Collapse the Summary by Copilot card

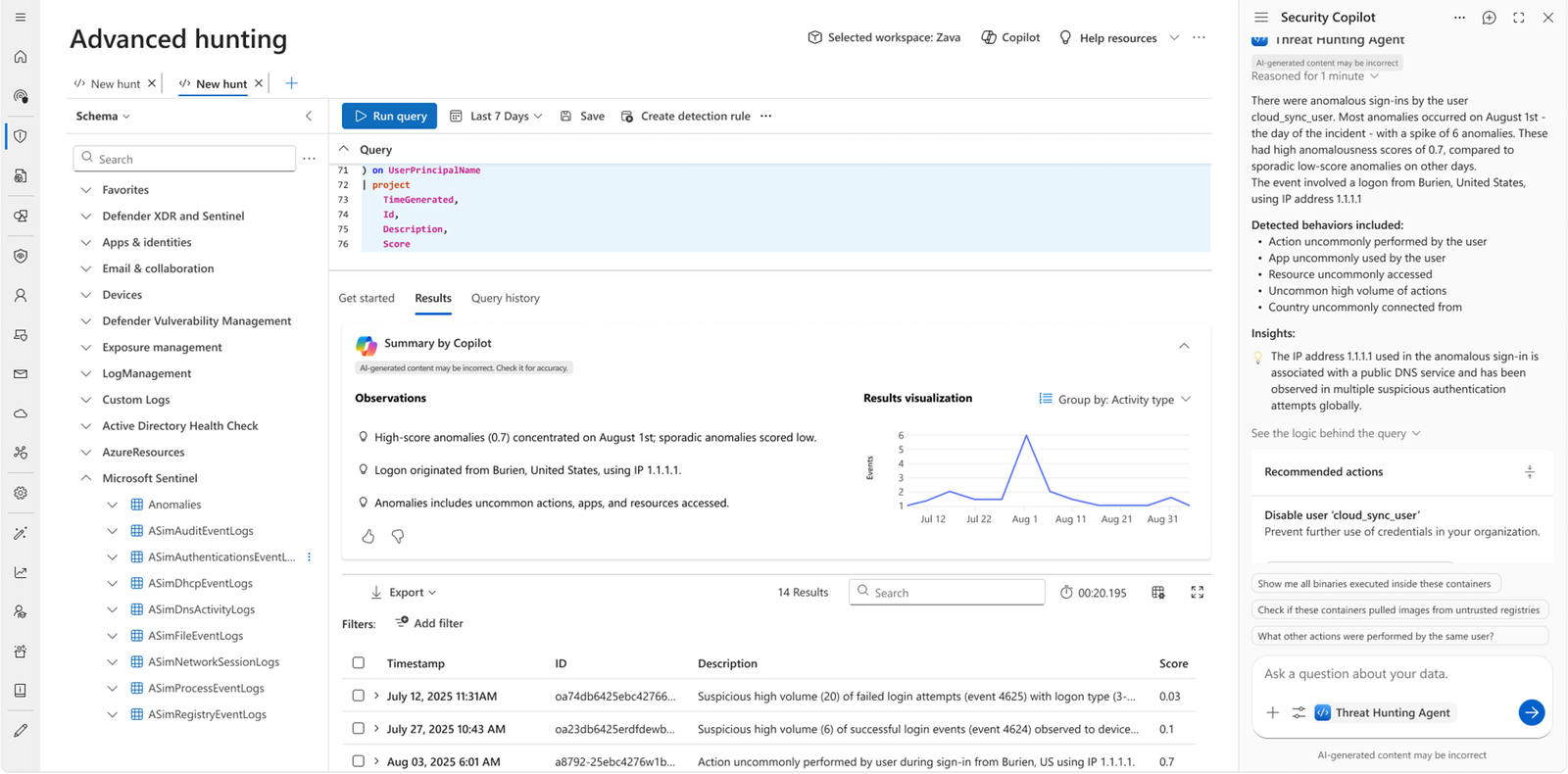pyautogui.click(x=1184, y=346)
